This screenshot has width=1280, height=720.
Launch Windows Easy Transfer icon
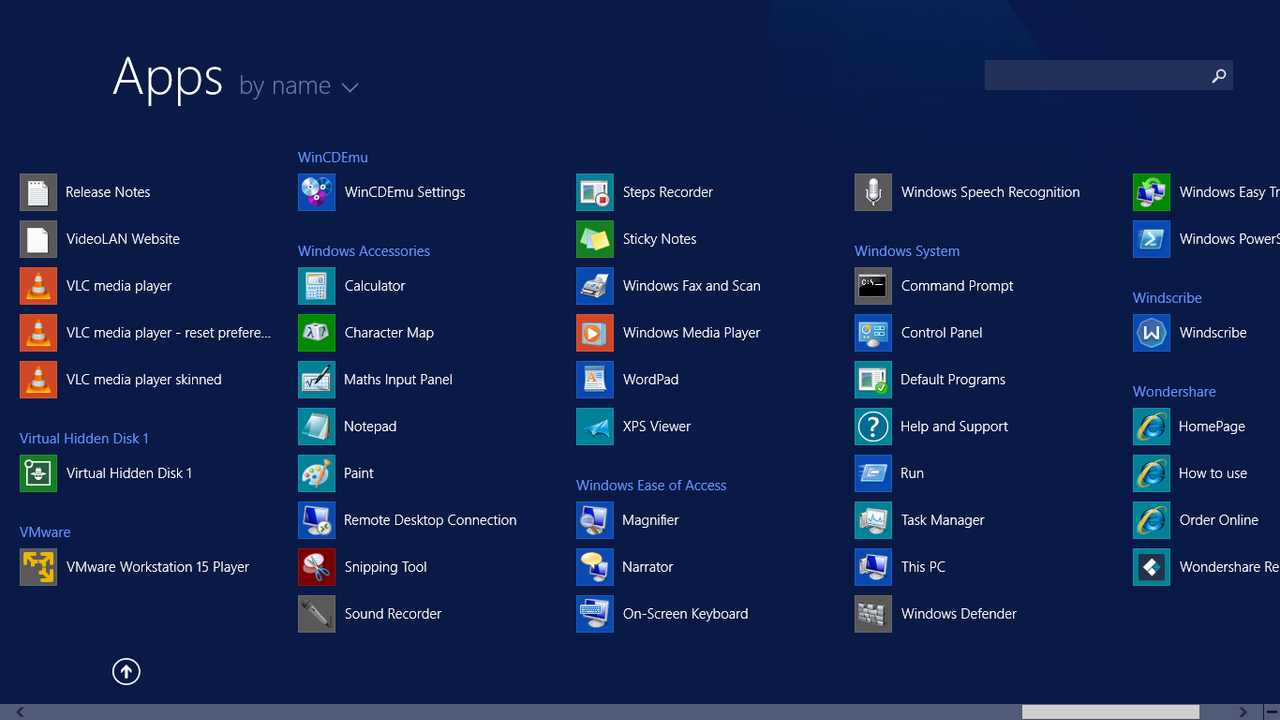1152,192
